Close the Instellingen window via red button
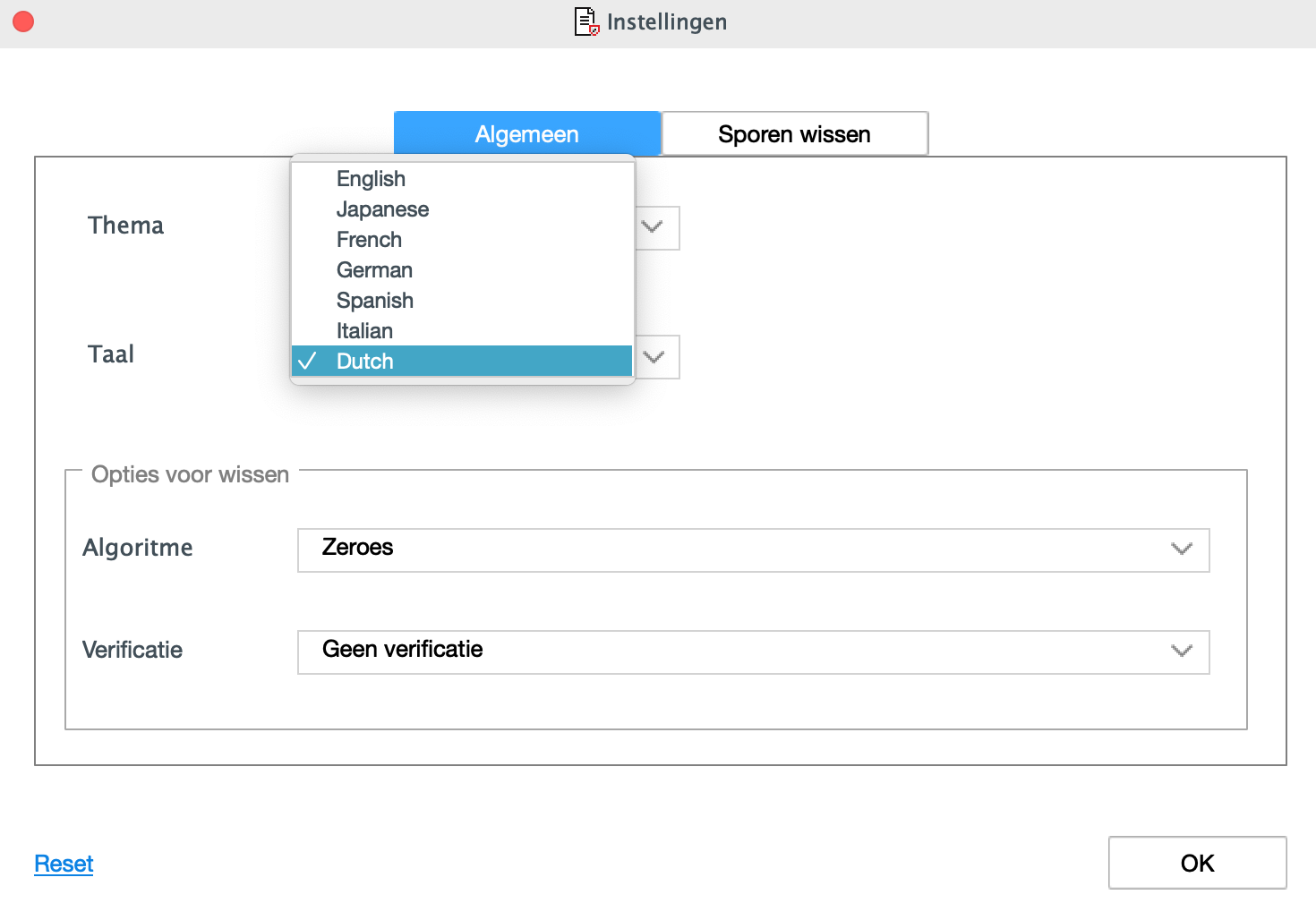Image resolution: width=1316 pixels, height=920 pixels. coord(23,21)
